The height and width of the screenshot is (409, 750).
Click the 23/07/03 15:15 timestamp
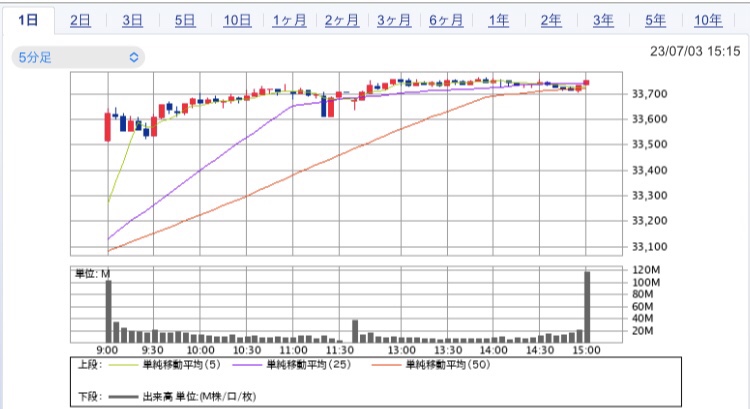(695, 51)
